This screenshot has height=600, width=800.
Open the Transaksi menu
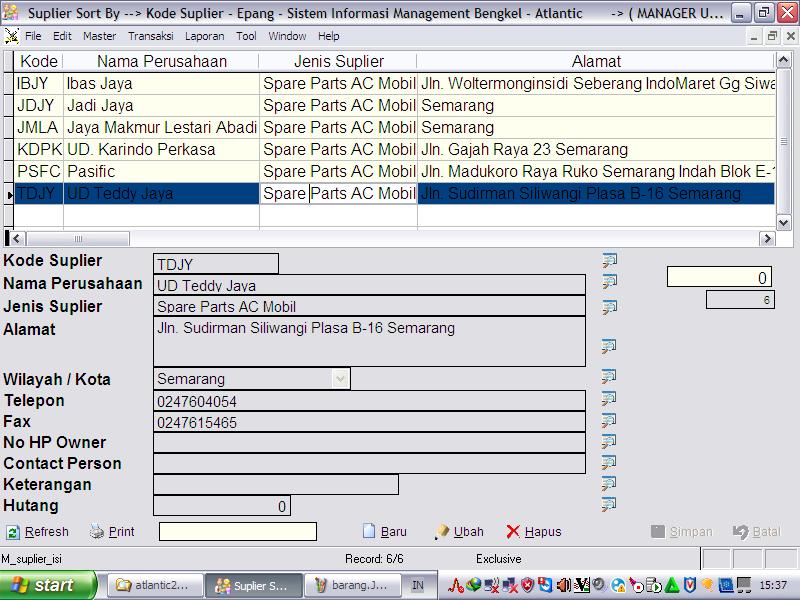pos(150,36)
